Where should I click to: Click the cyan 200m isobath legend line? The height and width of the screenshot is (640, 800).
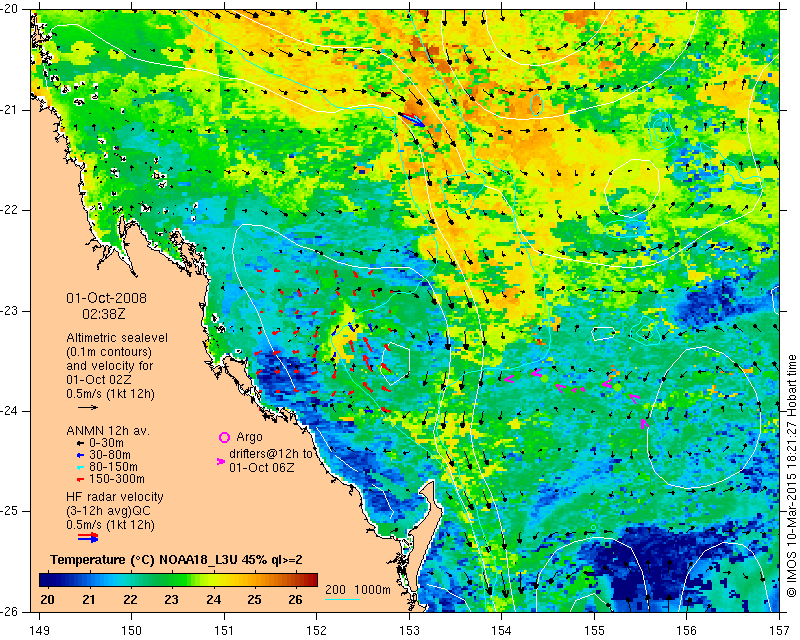coord(342,599)
